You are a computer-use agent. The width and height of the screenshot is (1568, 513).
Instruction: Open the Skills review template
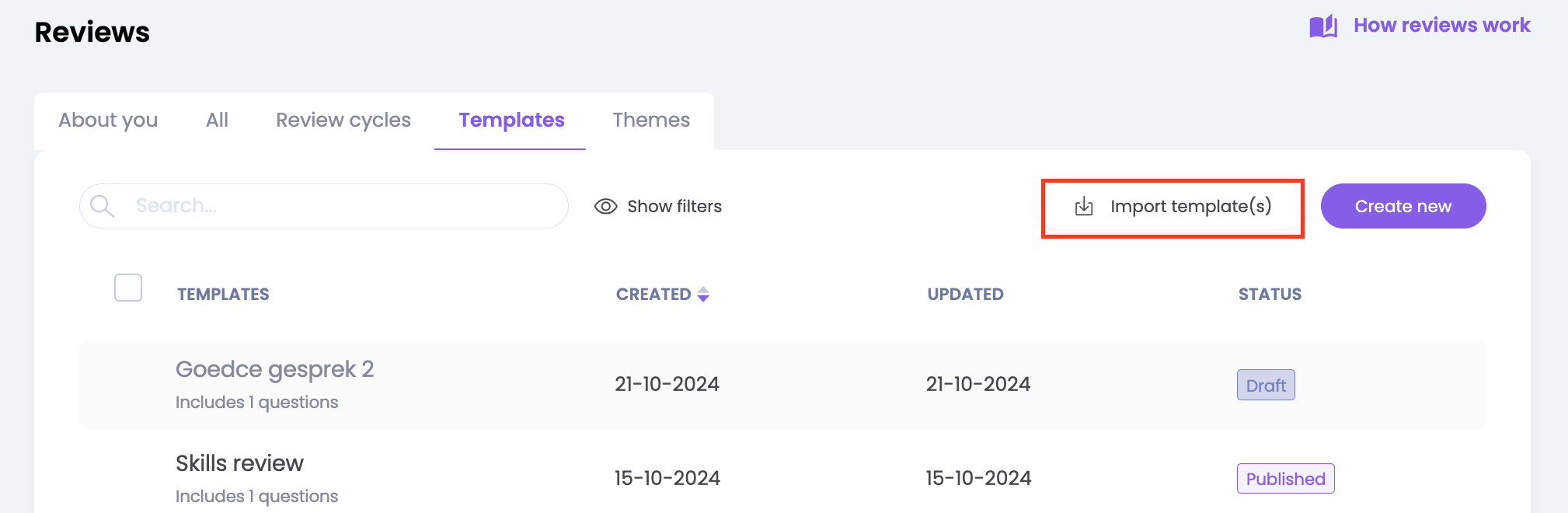pyautogui.click(x=239, y=463)
